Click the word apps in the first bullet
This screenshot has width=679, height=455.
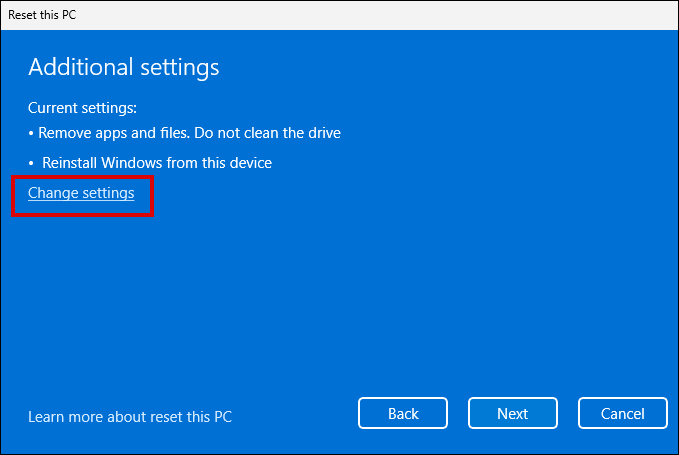click(111, 133)
